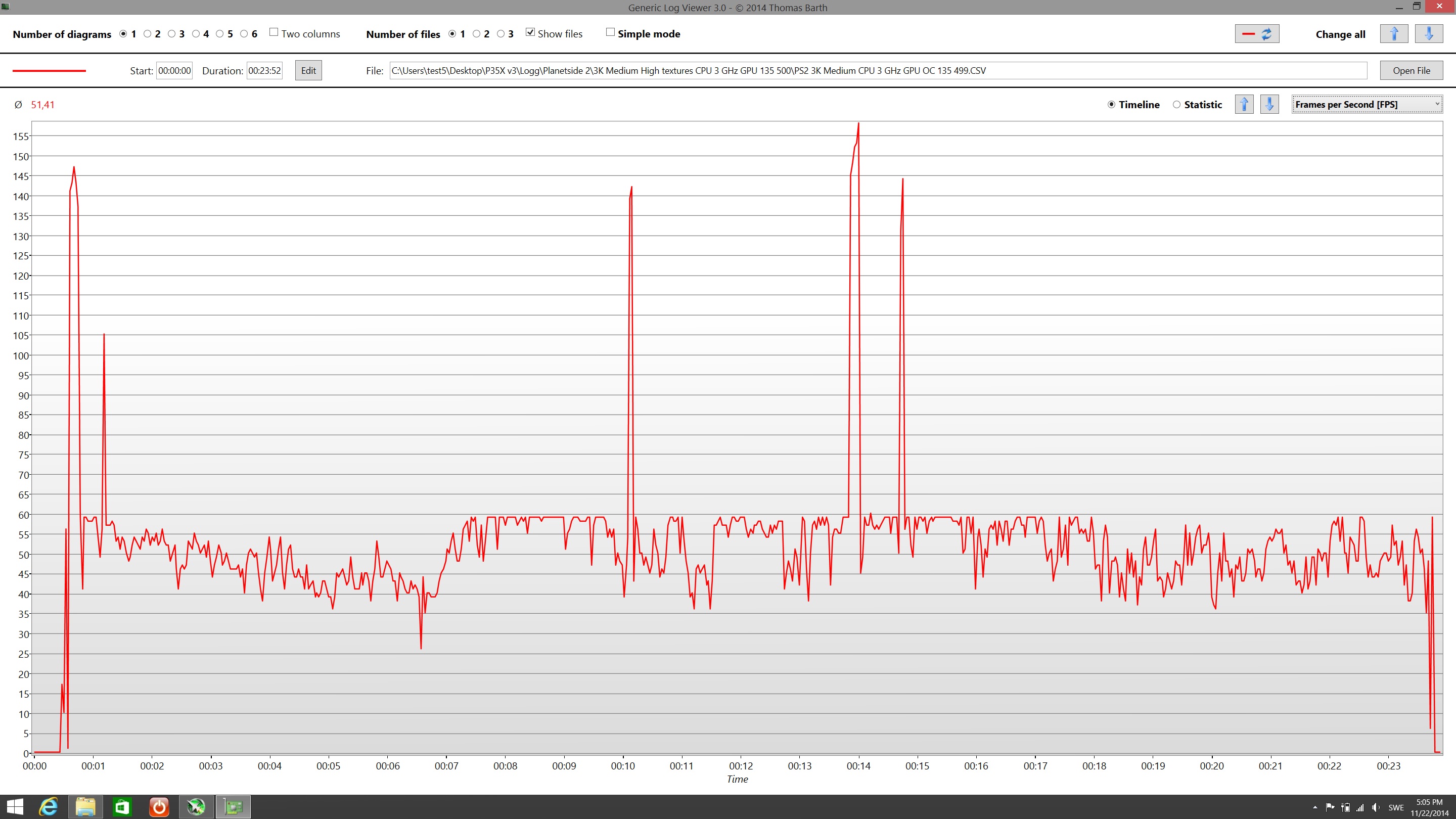Image resolution: width=1456 pixels, height=819 pixels.
Task: Show hidden tray icons arrow
Action: [1314, 807]
